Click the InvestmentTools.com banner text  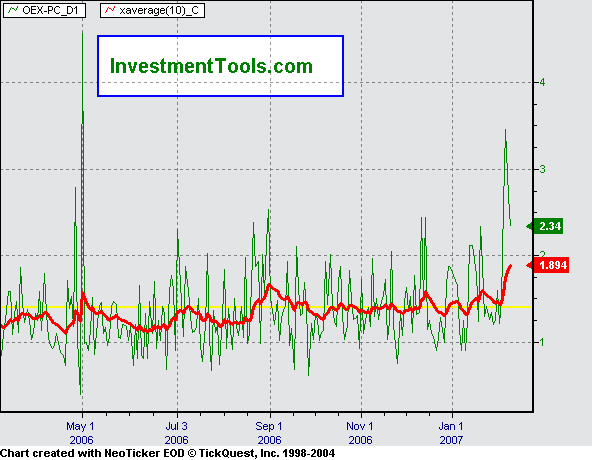pyautogui.click(x=211, y=66)
